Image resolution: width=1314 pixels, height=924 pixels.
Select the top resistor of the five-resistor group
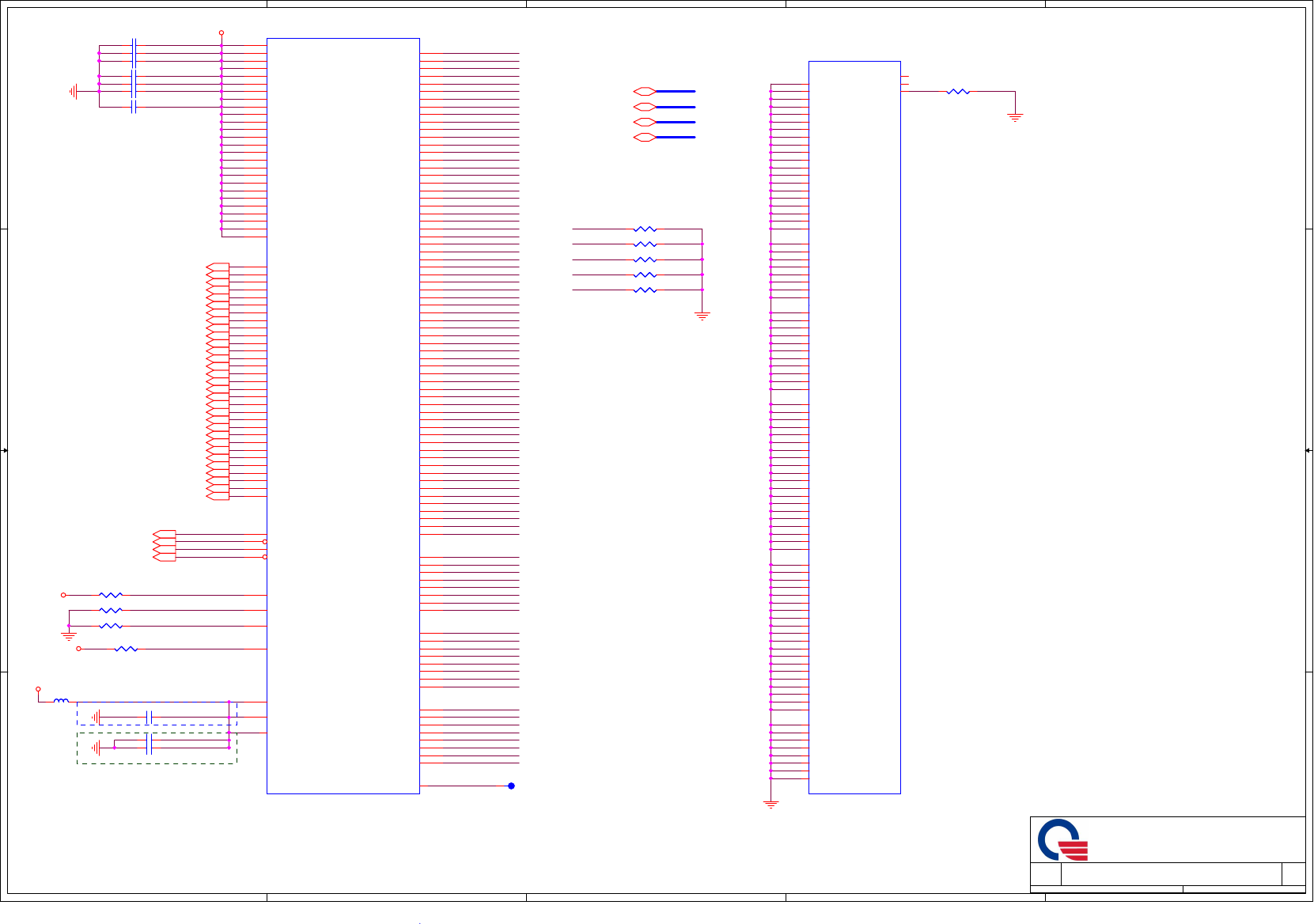click(645, 229)
